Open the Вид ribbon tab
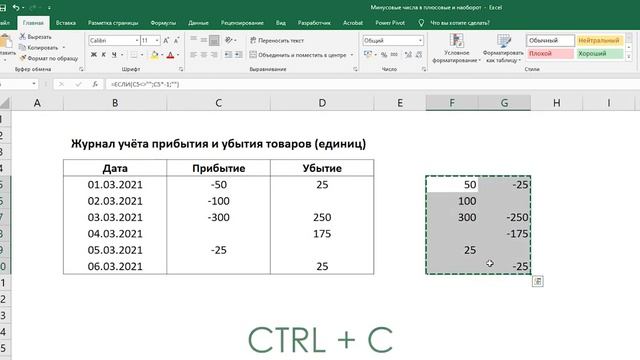The height and width of the screenshot is (360, 640). [x=281, y=23]
